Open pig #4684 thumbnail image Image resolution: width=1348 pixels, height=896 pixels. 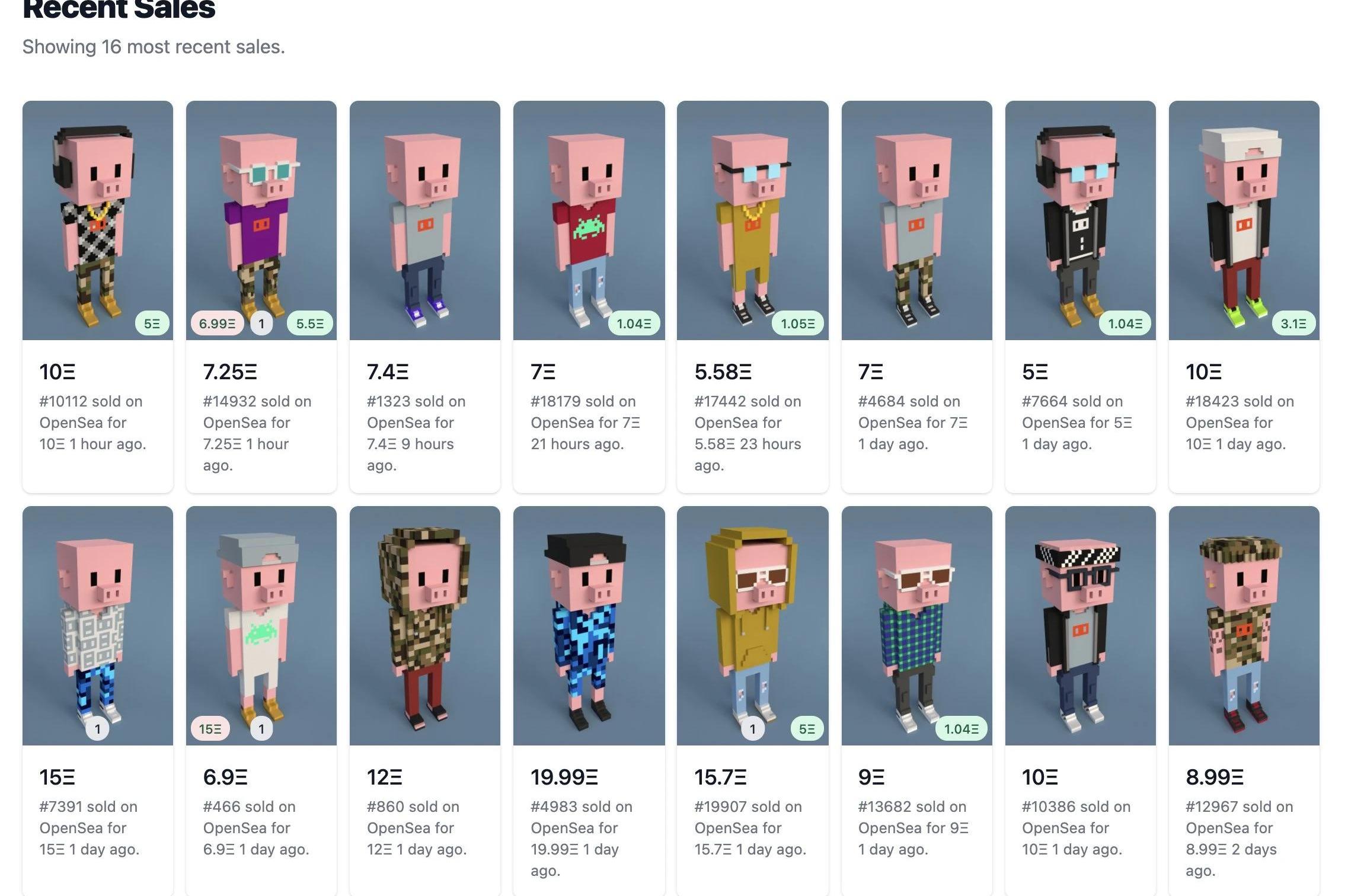tap(916, 220)
